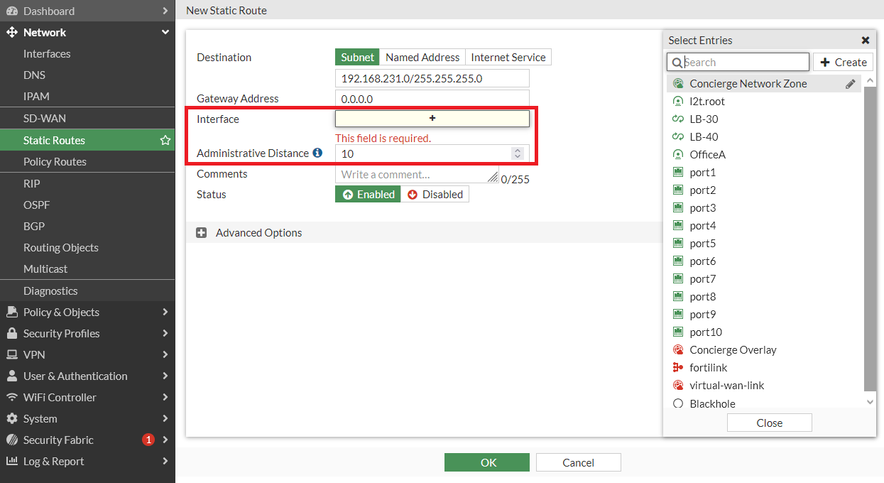The width and height of the screenshot is (884, 483).
Task: Edit Concierge Network Zone via pencil icon
Action: (x=850, y=84)
